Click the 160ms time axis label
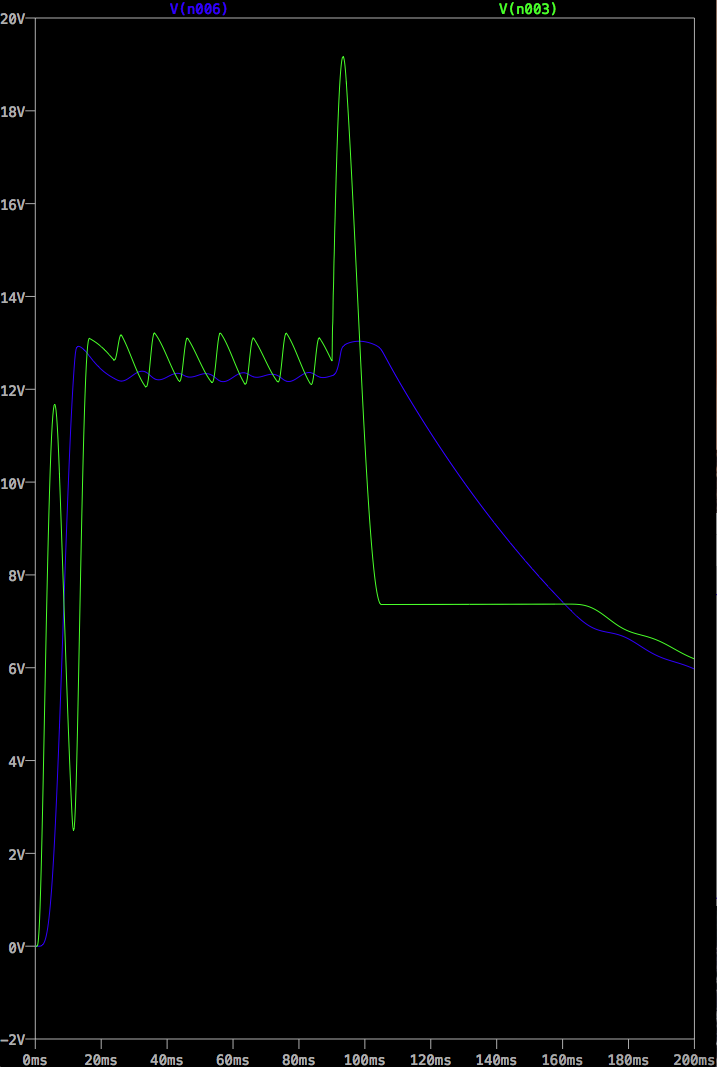This screenshot has width=717, height=1067. pos(563,1060)
